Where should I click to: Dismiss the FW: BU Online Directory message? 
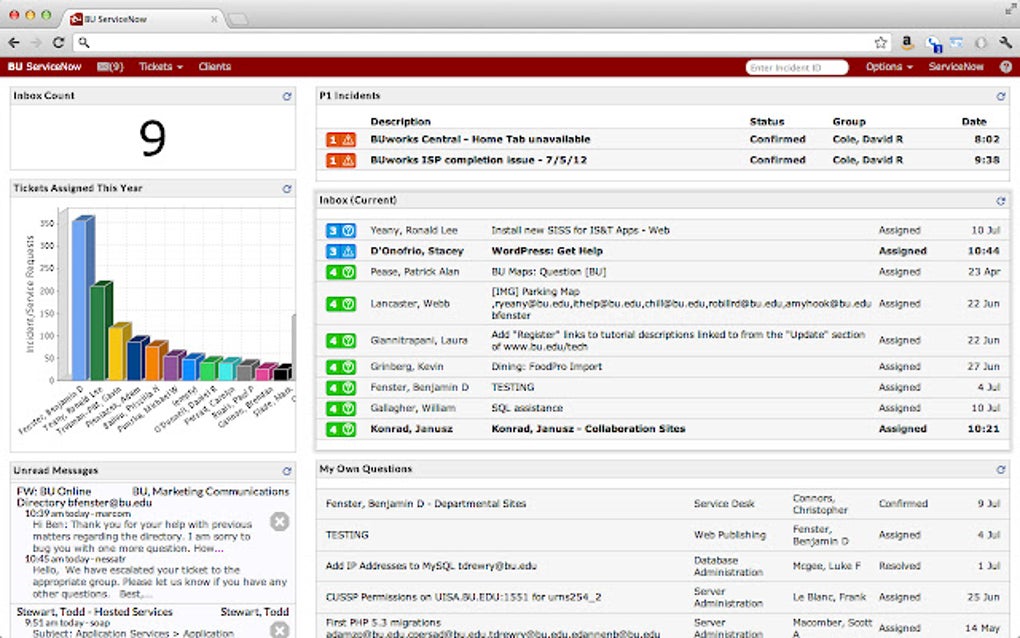pos(280,521)
